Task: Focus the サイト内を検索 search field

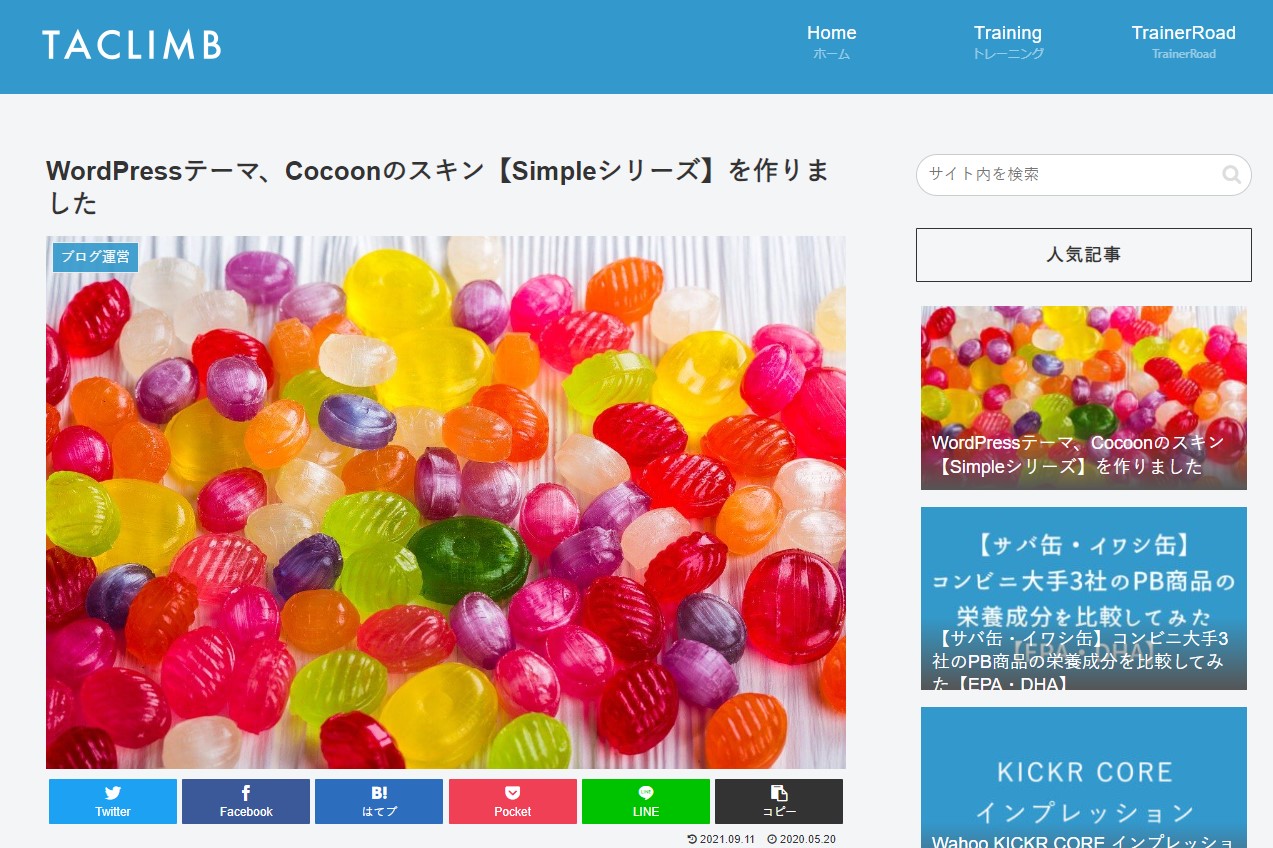Action: pyautogui.click(x=1070, y=174)
